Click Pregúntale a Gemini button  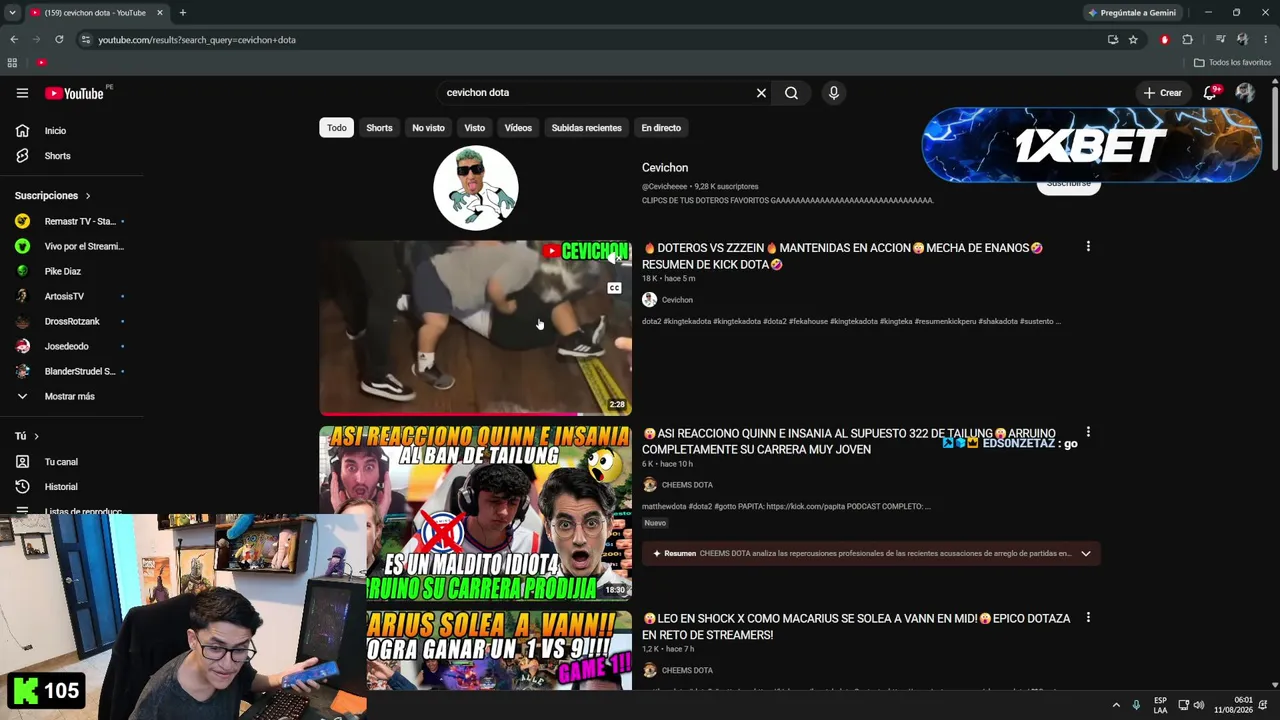1131,13
